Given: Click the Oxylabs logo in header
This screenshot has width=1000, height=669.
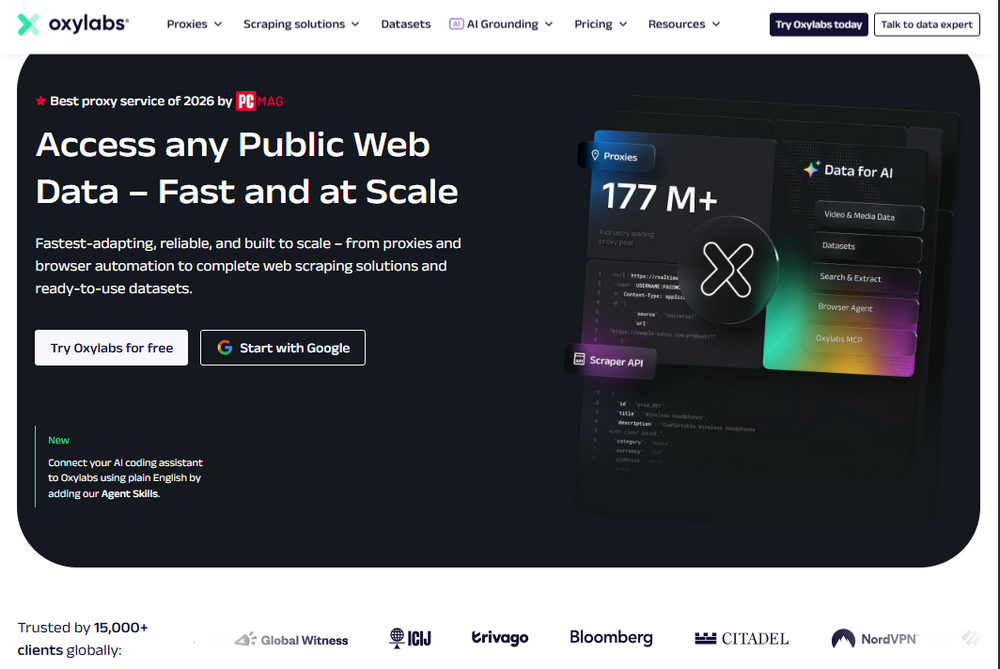Looking at the screenshot, I should pos(73,24).
